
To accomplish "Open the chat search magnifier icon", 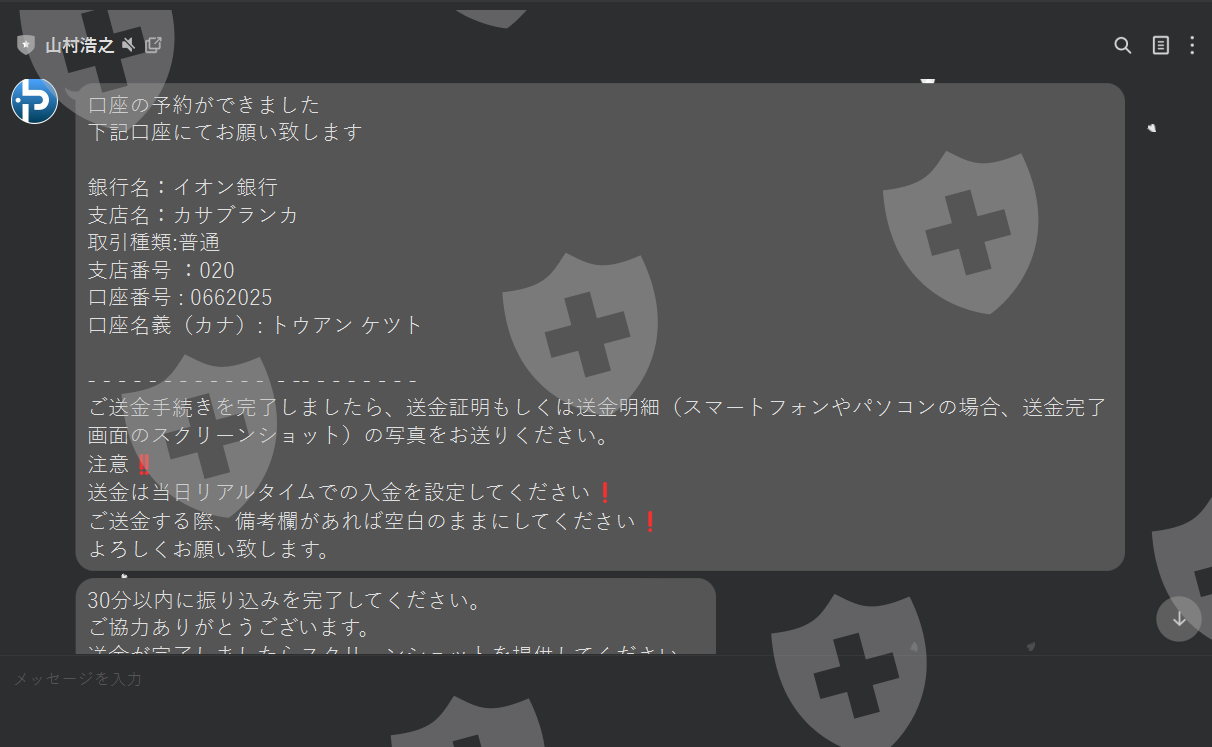I will click(x=1123, y=45).
